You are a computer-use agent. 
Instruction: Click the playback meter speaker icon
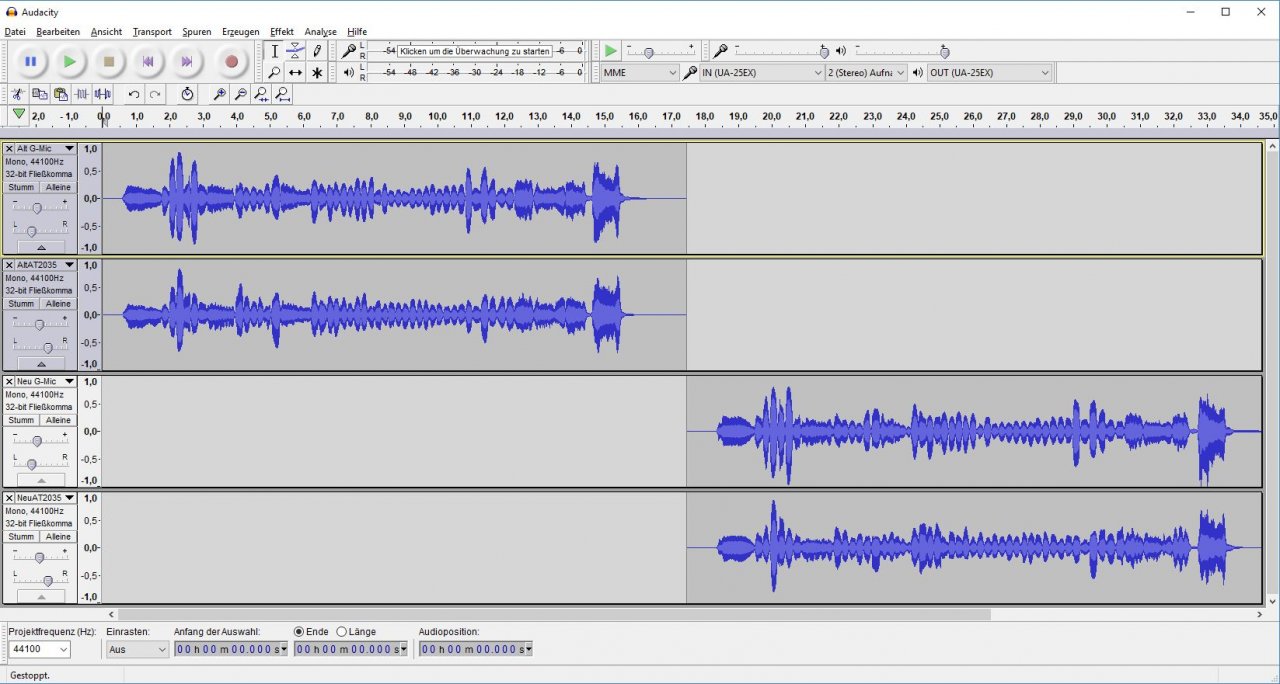(x=348, y=72)
